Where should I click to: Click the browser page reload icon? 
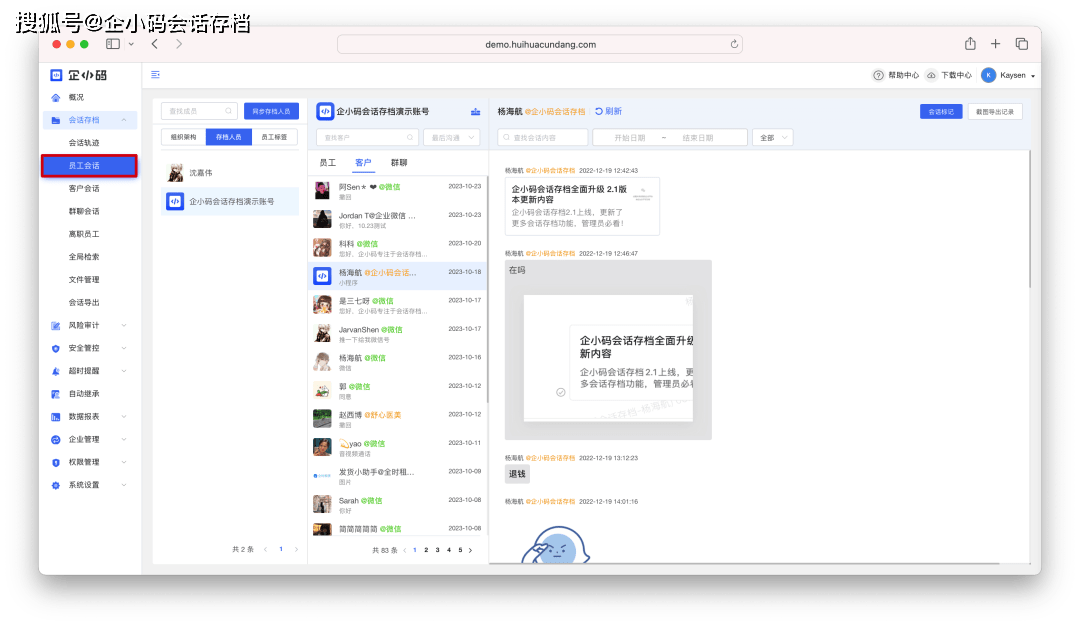pos(734,44)
